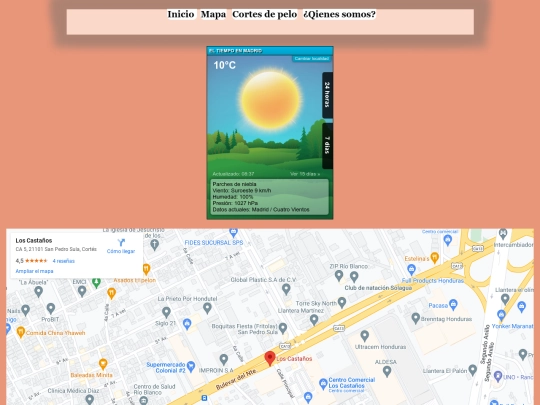540x405 pixels.
Task: Select the FIDES SUCURSAL SPS shopping pin
Action: click(x=233, y=232)
